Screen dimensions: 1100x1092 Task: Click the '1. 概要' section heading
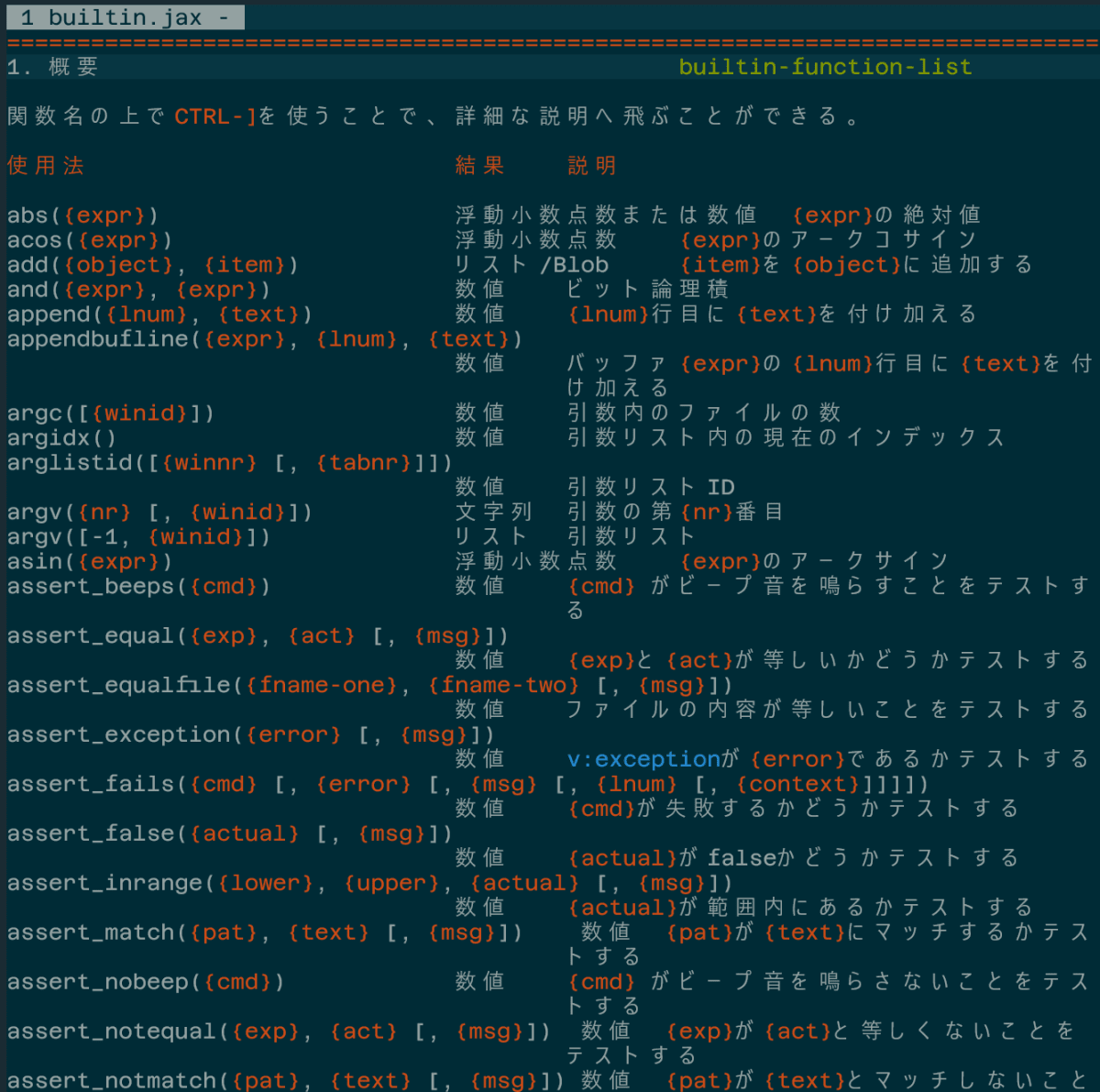click(52, 67)
